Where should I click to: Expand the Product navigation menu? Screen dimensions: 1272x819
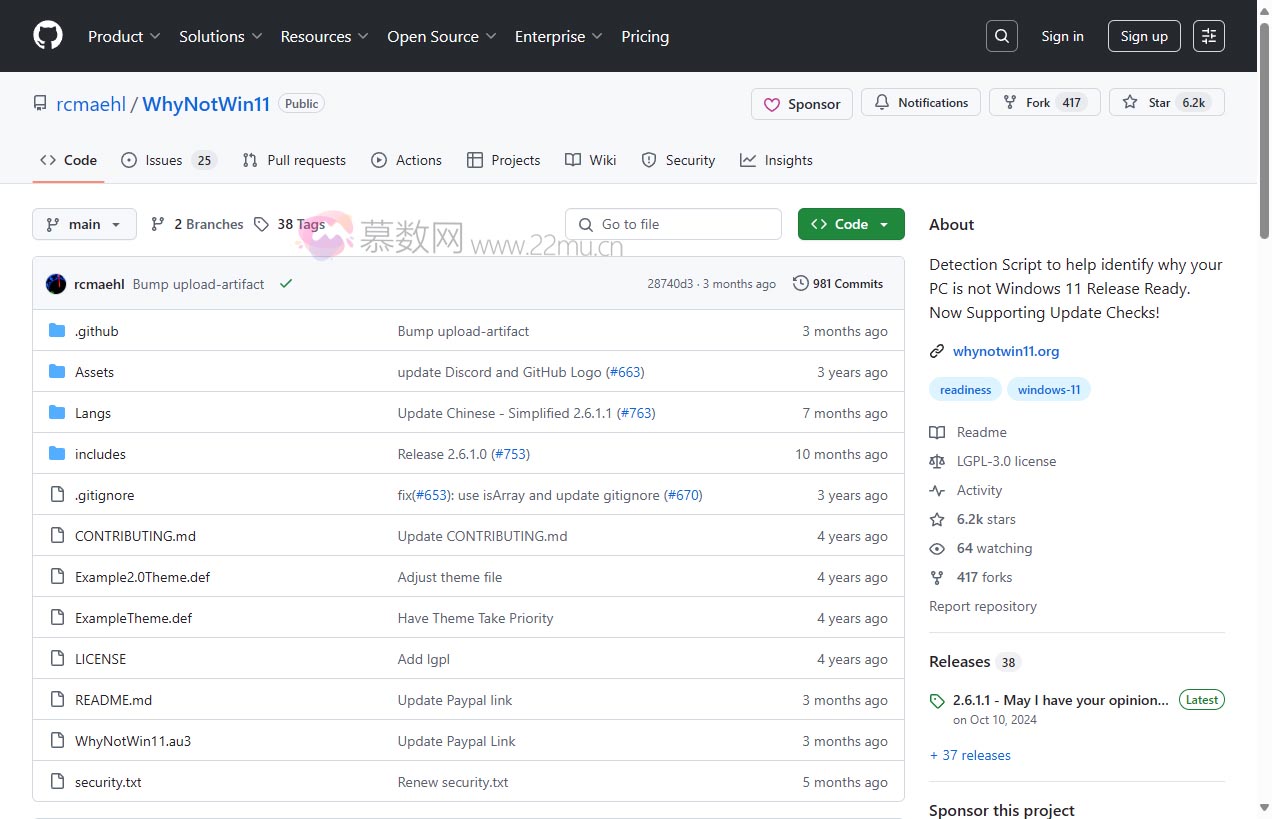tap(124, 36)
